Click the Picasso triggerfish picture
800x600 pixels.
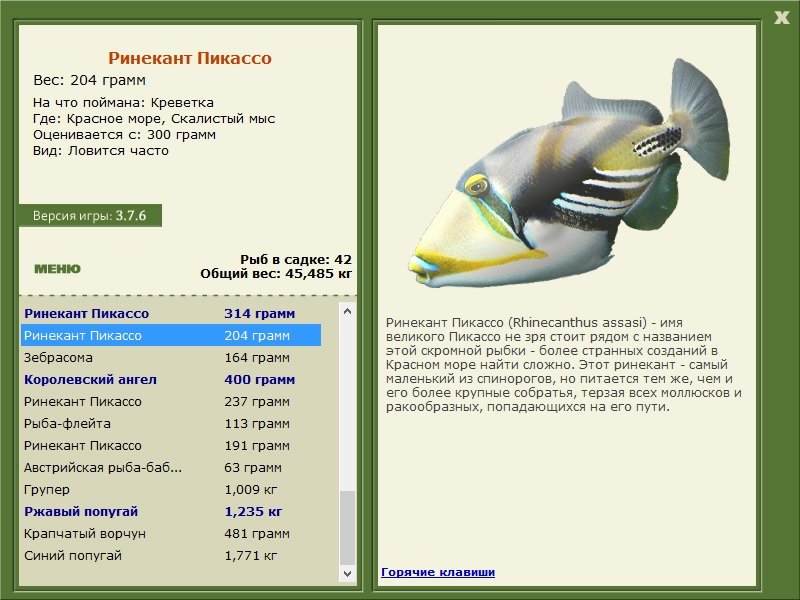pos(569,173)
